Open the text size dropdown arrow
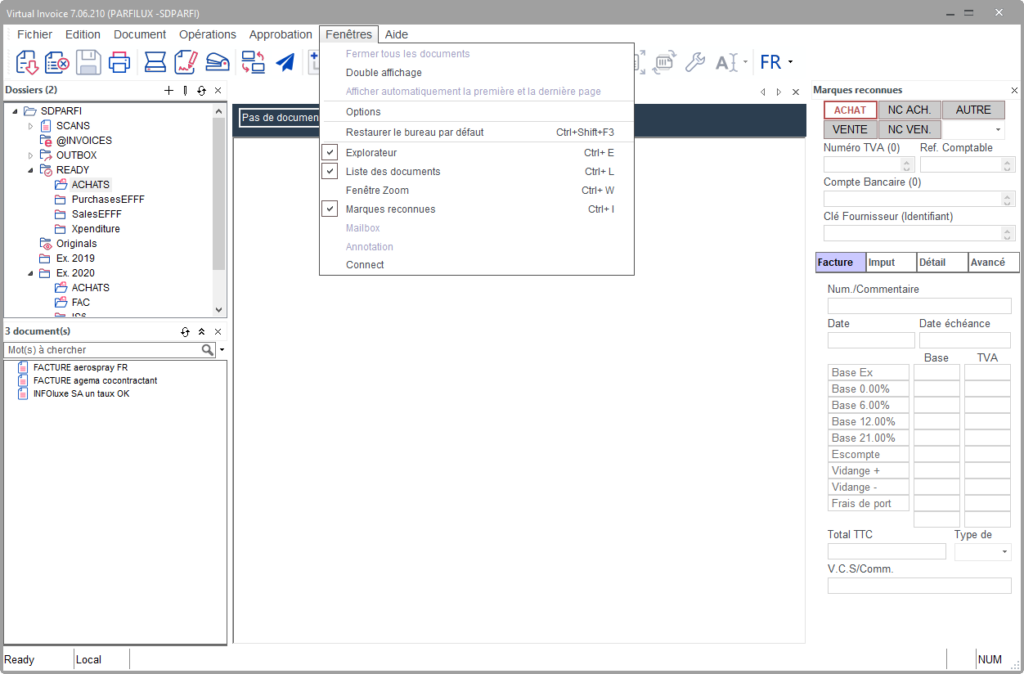 point(745,63)
